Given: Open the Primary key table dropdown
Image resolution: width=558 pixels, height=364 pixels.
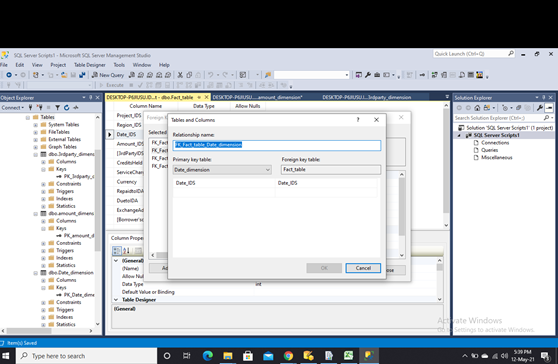Looking at the screenshot, I should click(268, 170).
